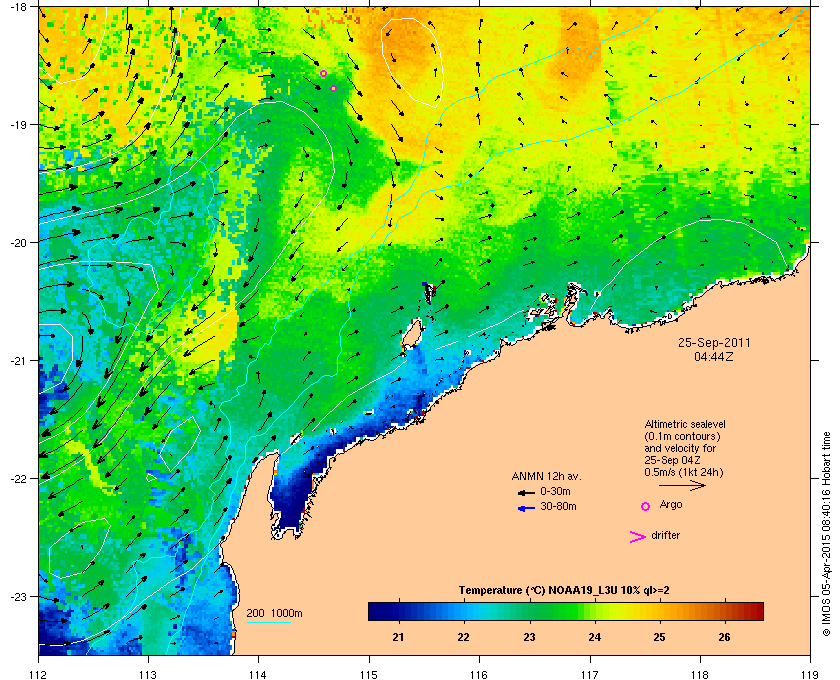The image size is (840, 680).
Task: Click the cyan 200 1000m depth contour line sample
Action: pyautogui.click(x=268, y=622)
